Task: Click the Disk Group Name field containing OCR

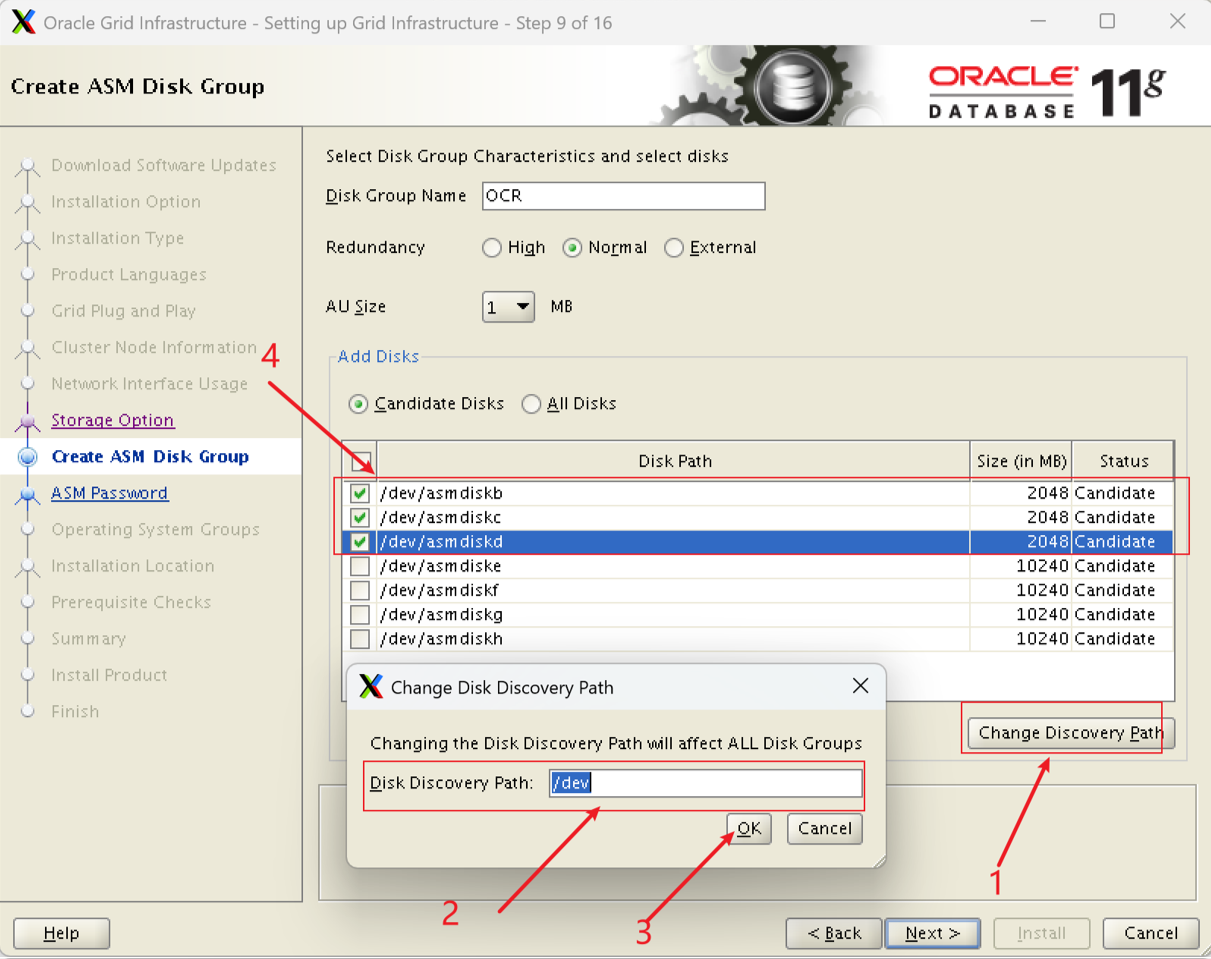Action: pyautogui.click(x=624, y=196)
